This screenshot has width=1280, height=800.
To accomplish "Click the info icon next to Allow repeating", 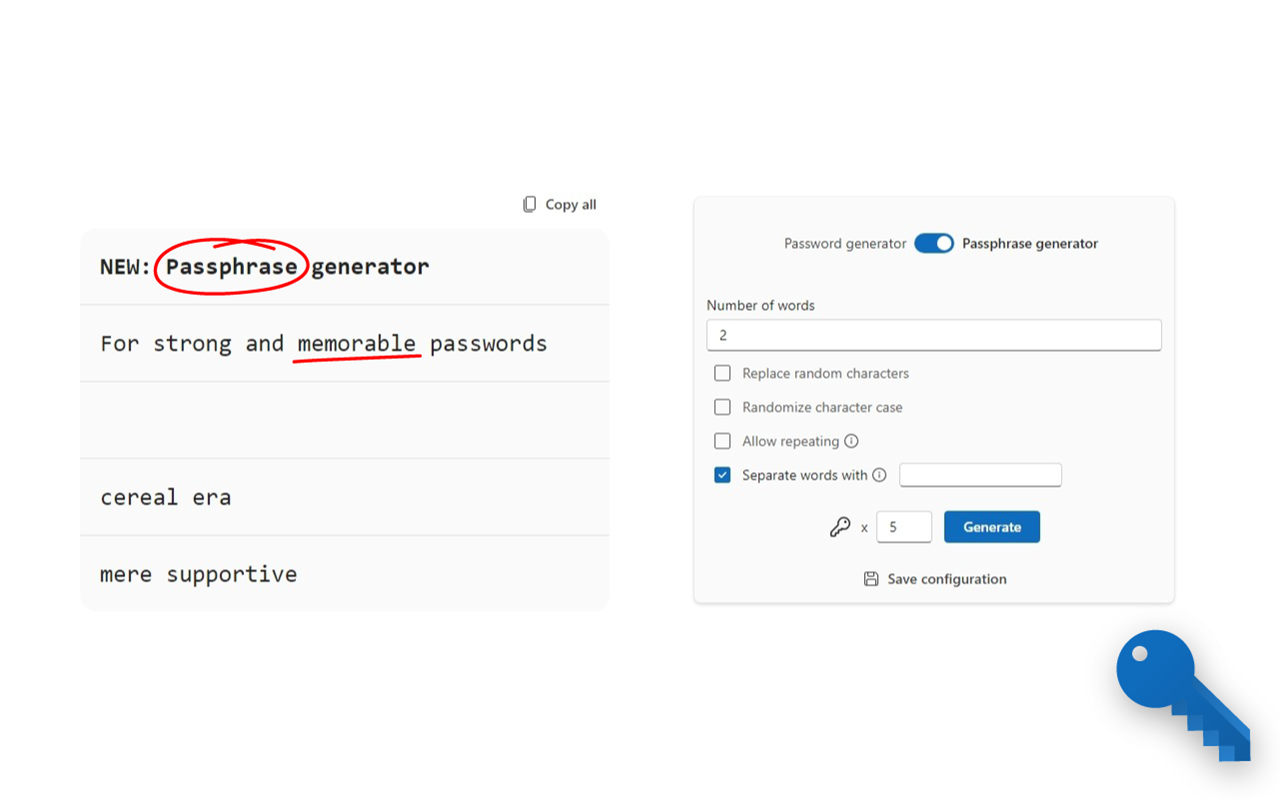I will (851, 441).
